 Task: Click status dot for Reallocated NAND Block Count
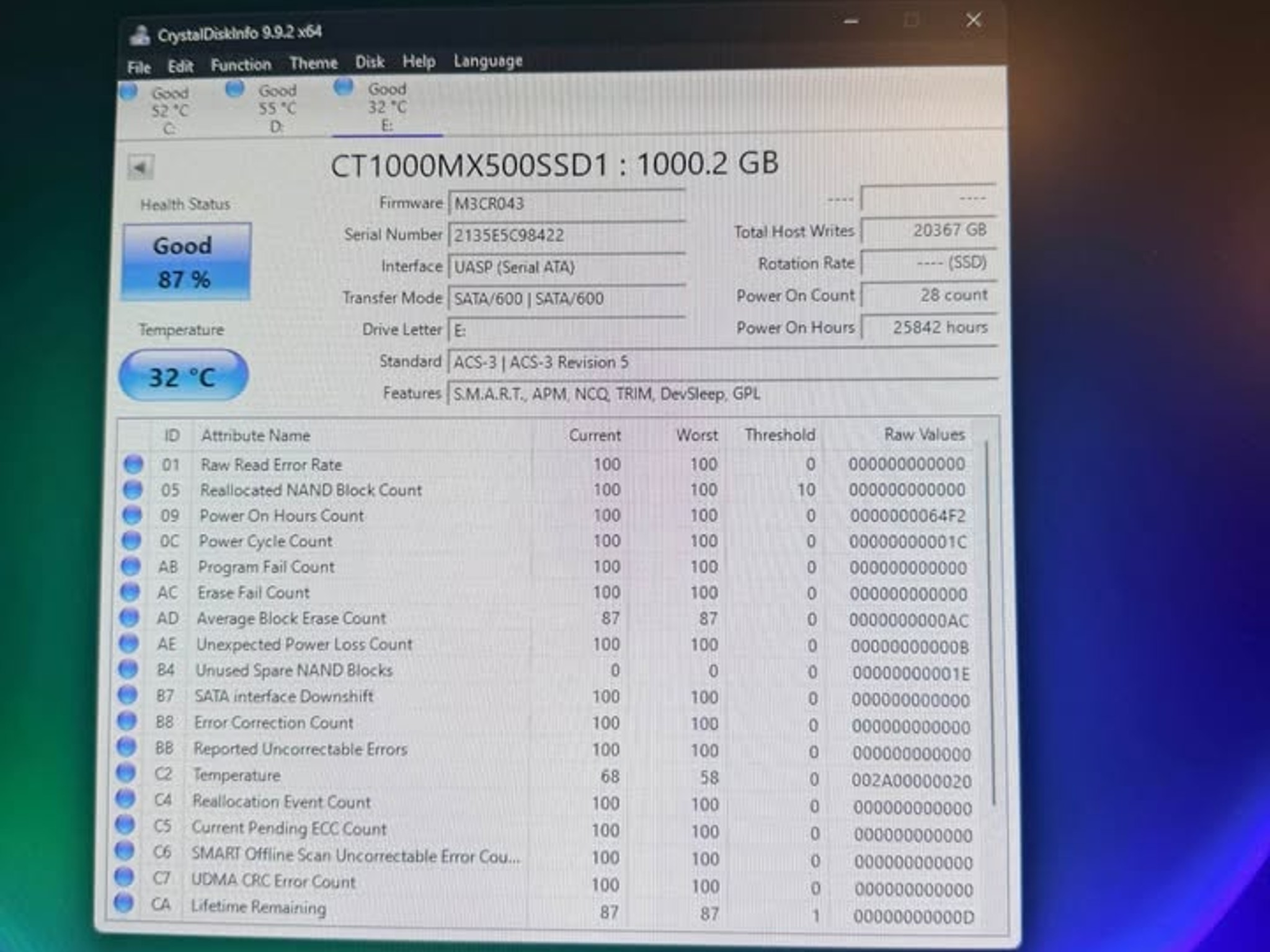[x=133, y=490]
